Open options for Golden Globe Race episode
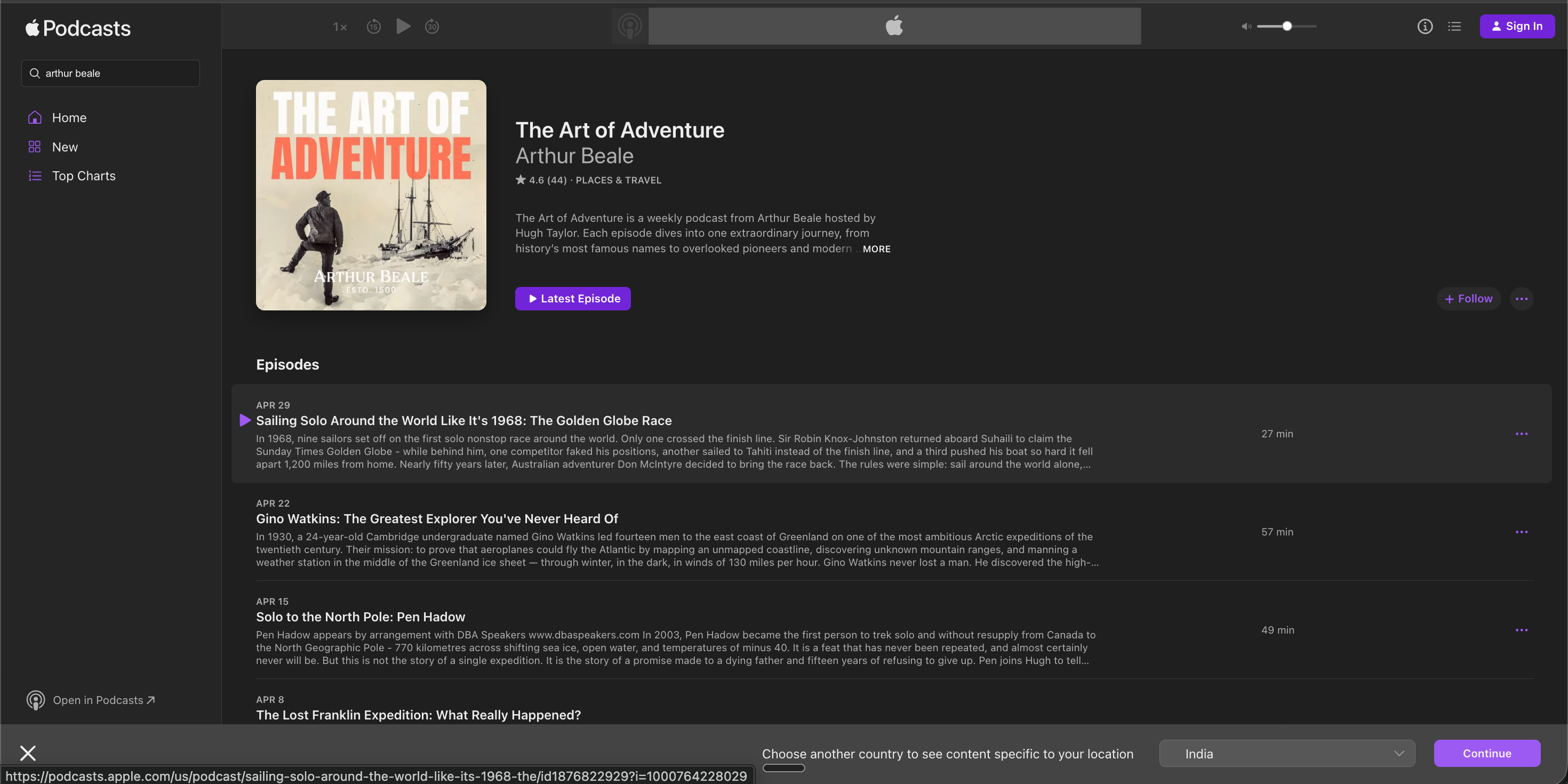Viewport: 1568px width, 784px height. (1522, 434)
